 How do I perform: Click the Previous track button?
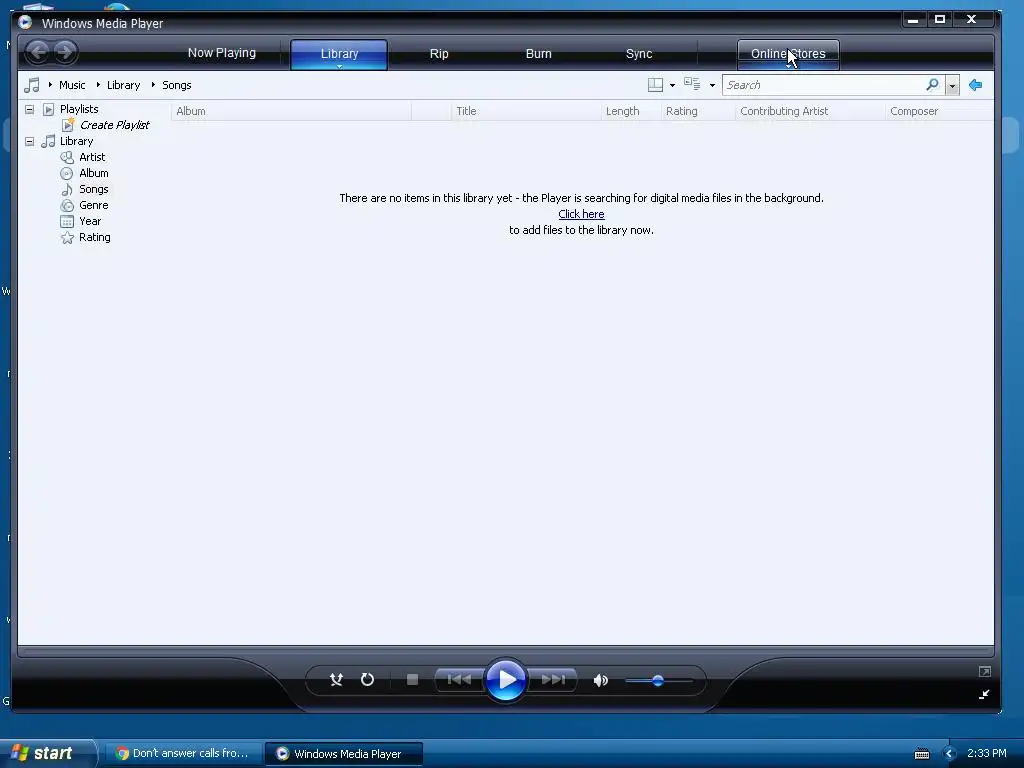click(x=459, y=680)
